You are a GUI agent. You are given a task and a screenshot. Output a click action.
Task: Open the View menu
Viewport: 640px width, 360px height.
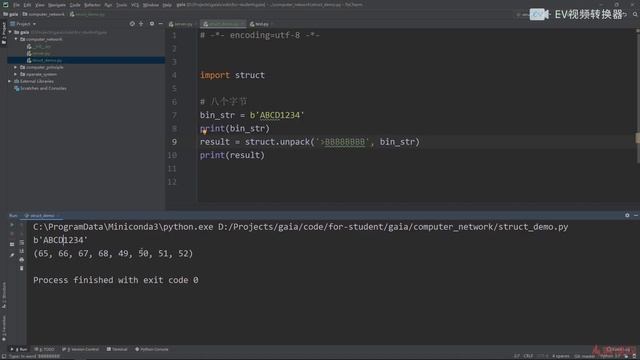pyautogui.click(x=40, y=5)
